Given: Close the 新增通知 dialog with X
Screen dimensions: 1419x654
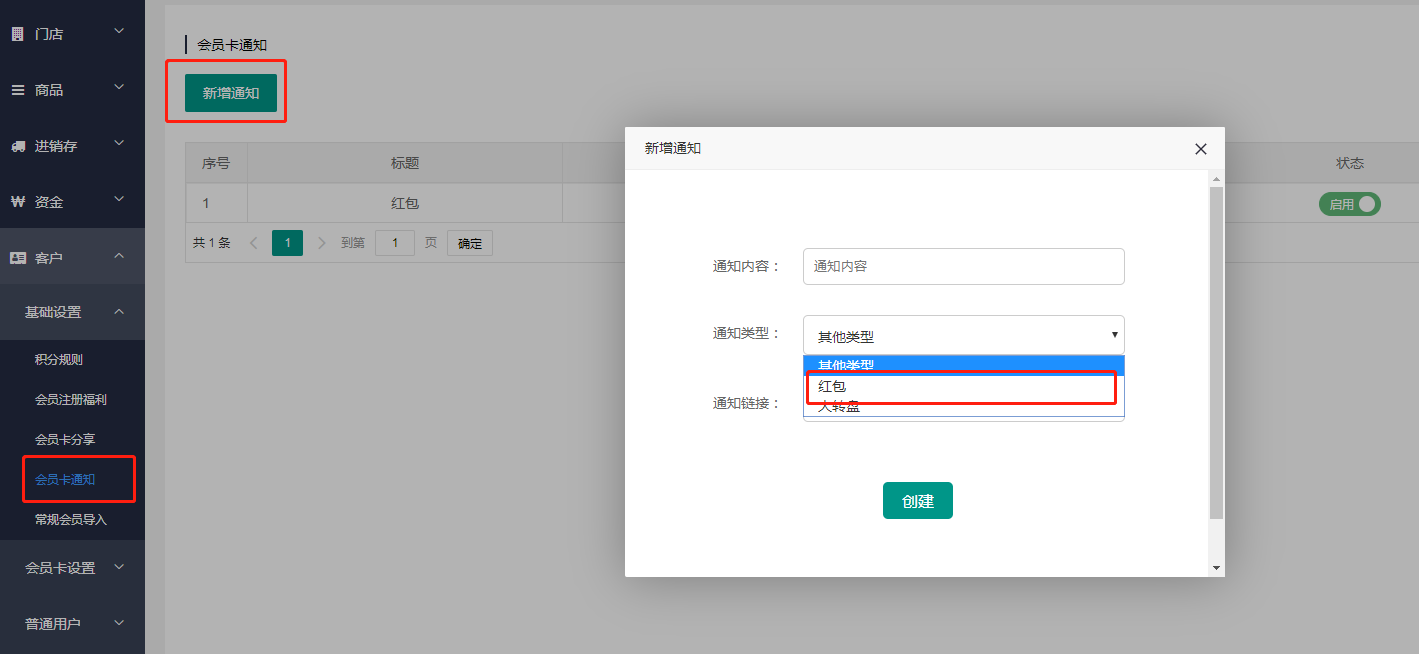Looking at the screenshot, I should 1201,149.
